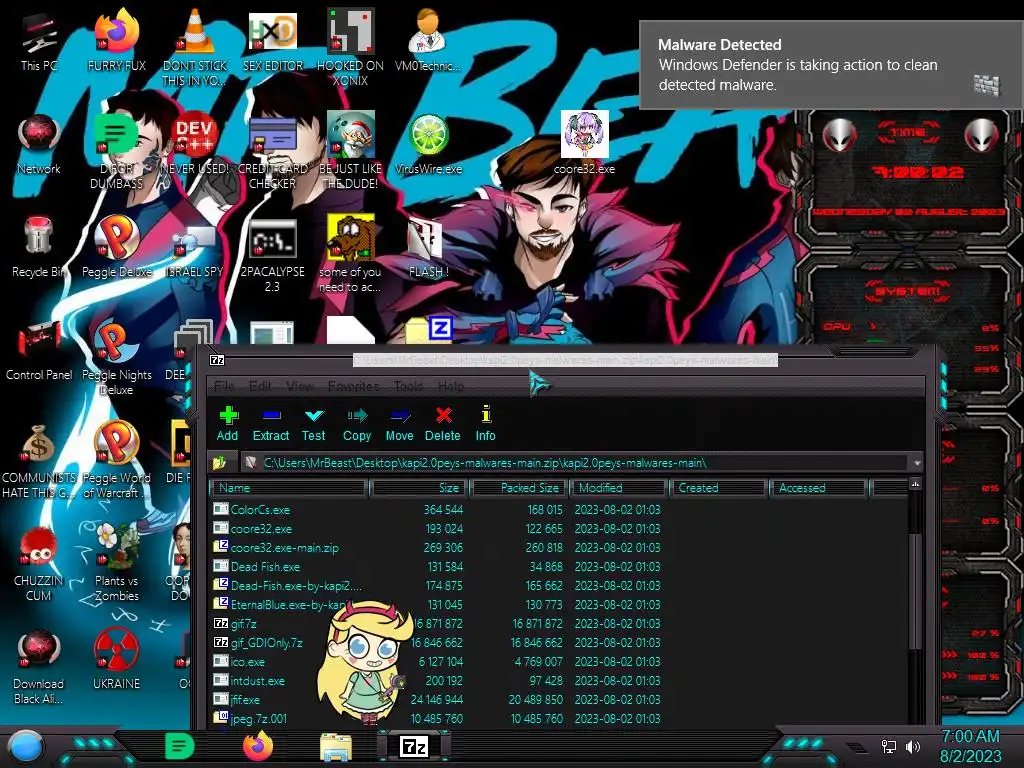Open the taskbar clock showing 7:00 AM
The image size is (1024, 768).
point(970,746)
